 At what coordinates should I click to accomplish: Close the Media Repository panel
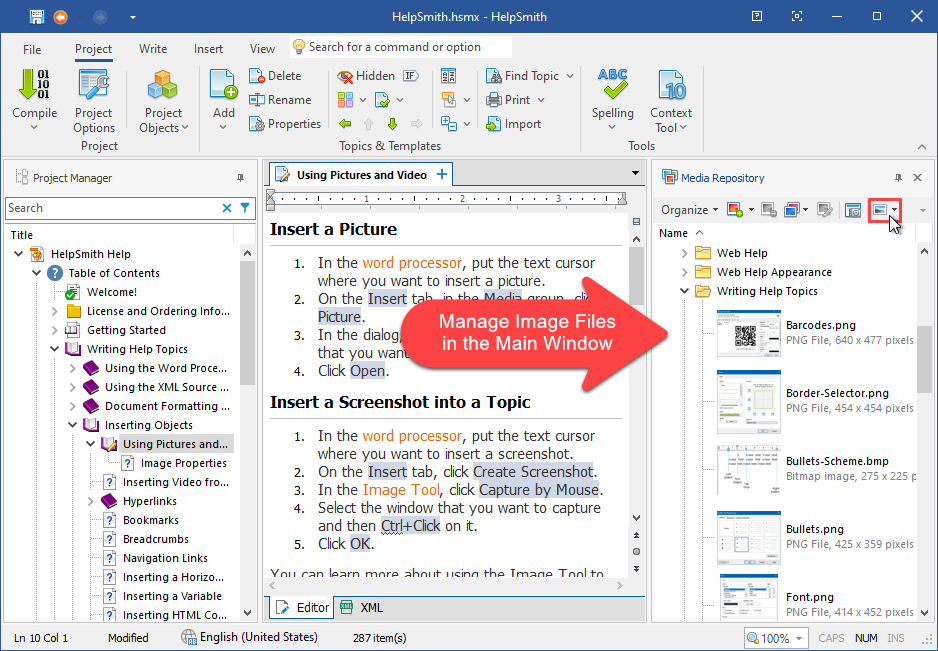tap(917, 178)
